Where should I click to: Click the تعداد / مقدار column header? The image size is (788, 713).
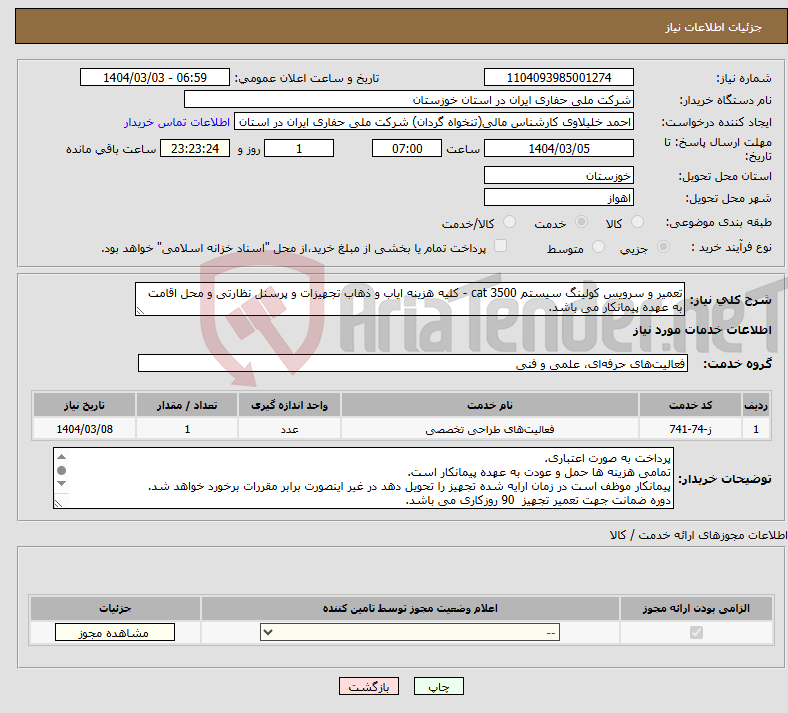point(187,405)
